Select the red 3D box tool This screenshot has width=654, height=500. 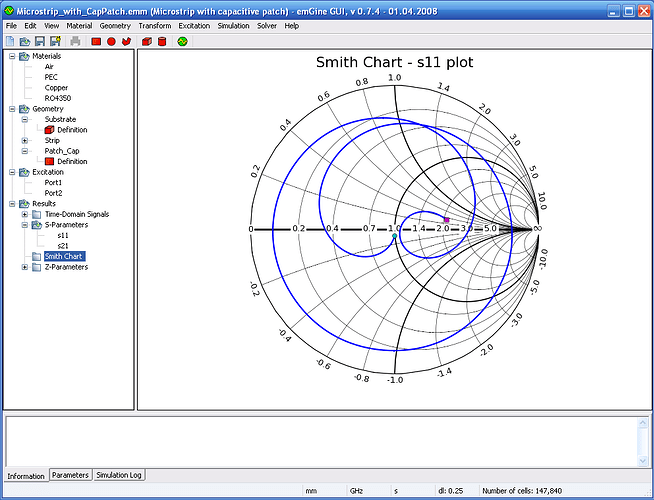146,41
